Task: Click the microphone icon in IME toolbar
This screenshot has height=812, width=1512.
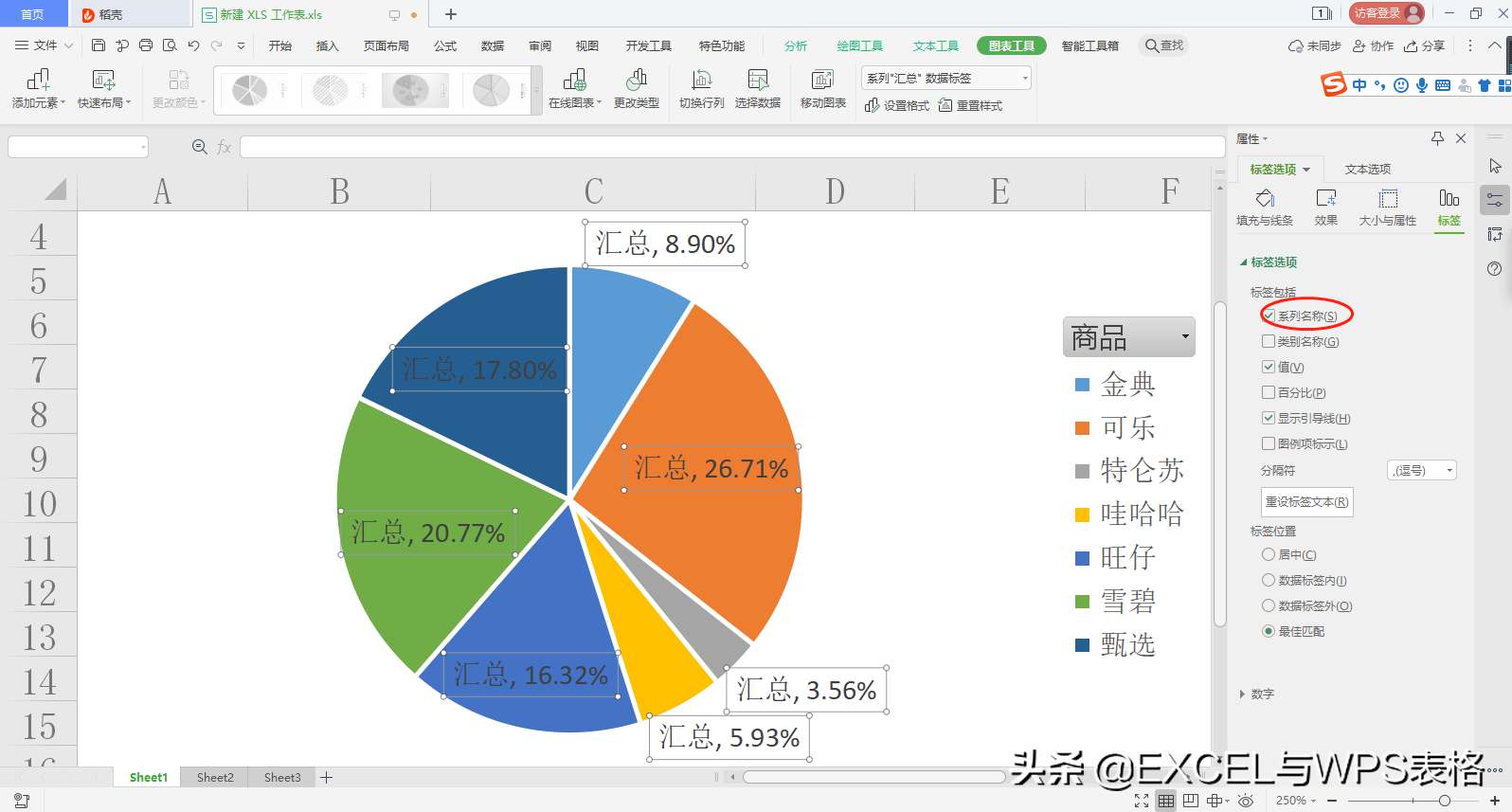Action: [1422, 85]
